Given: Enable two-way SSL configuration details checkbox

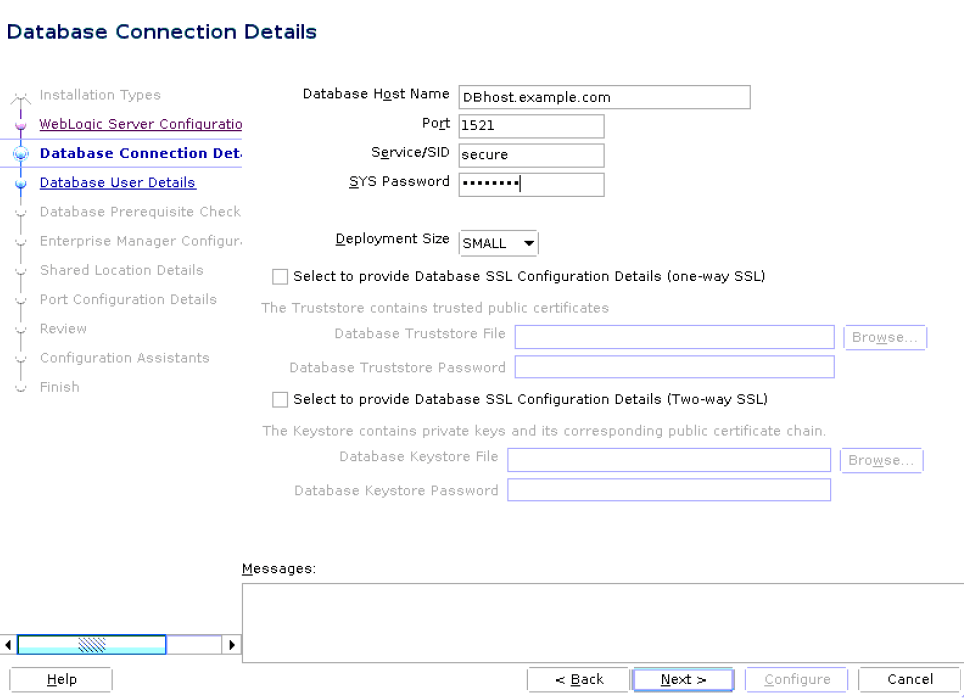Looking at the screenshot, I should [x=280, y=399].
